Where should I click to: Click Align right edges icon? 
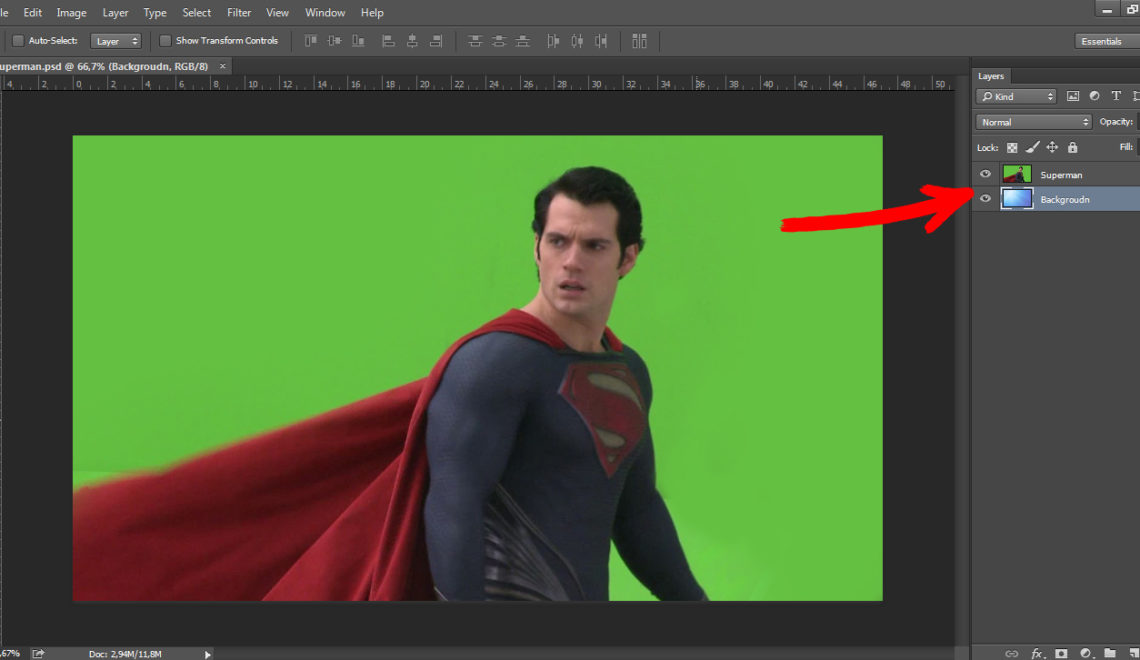point(436,41)
